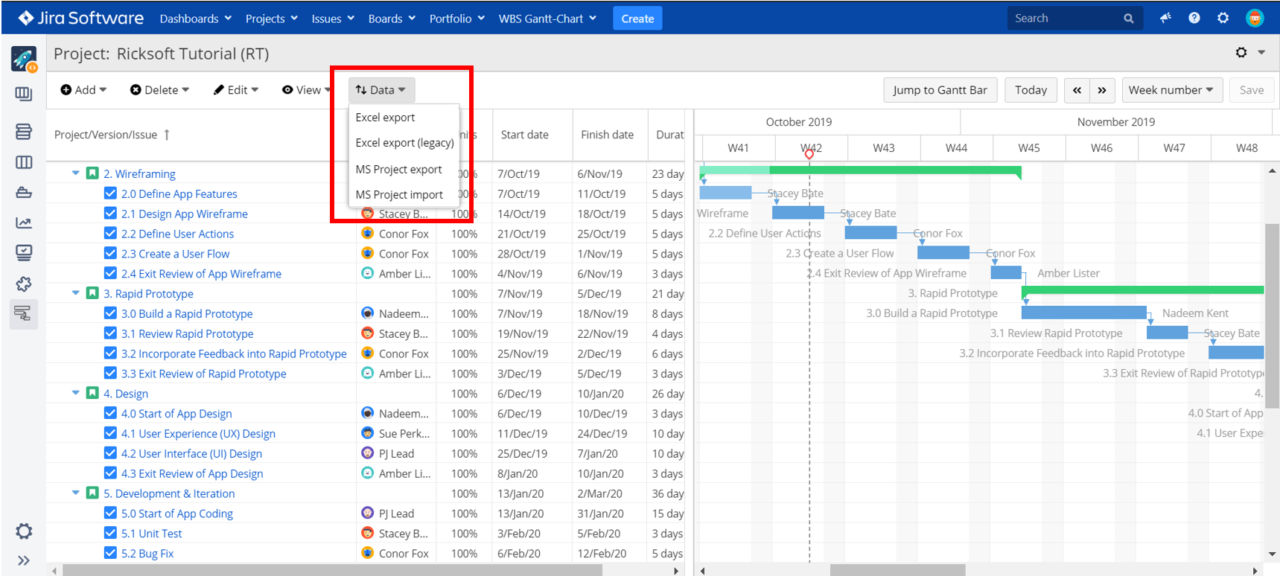
Task: Open the active sprints column icon
Action: pos(24,162)
